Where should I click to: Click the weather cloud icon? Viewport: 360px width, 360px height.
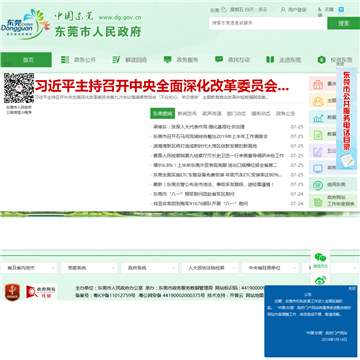pyautogui.click(x=224, y=10)
